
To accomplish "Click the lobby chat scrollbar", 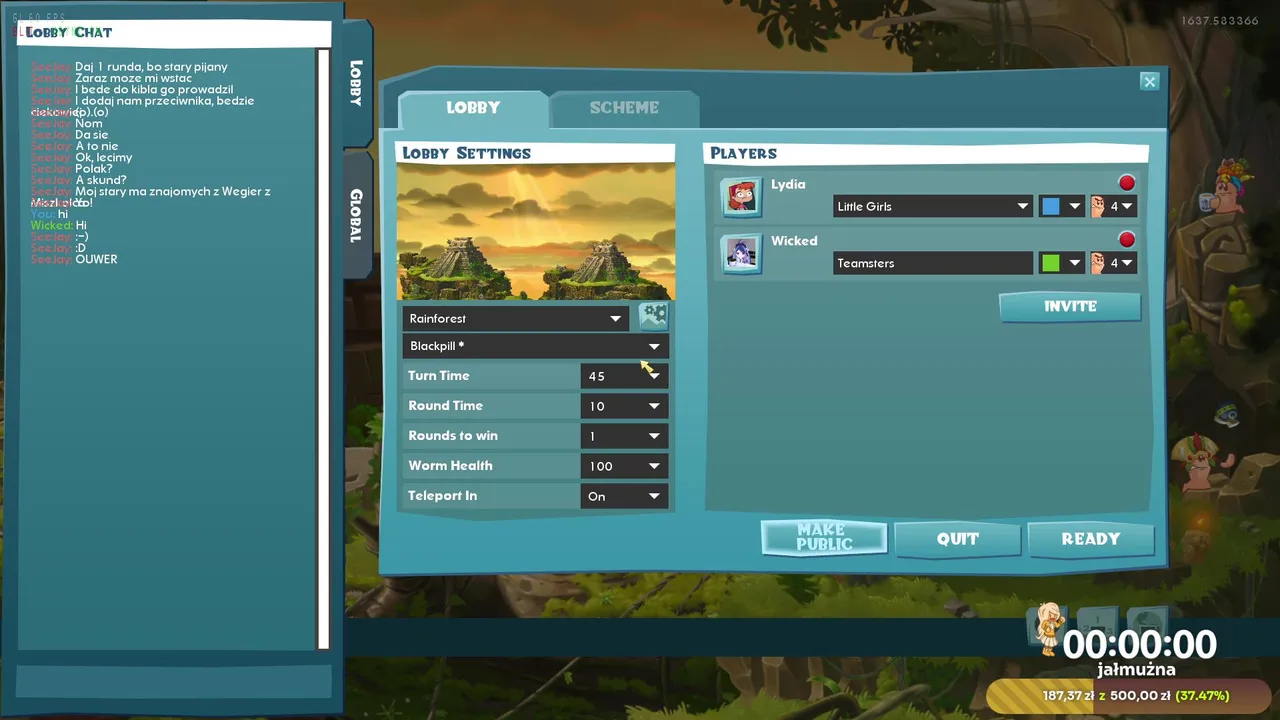I will point(323,349).
